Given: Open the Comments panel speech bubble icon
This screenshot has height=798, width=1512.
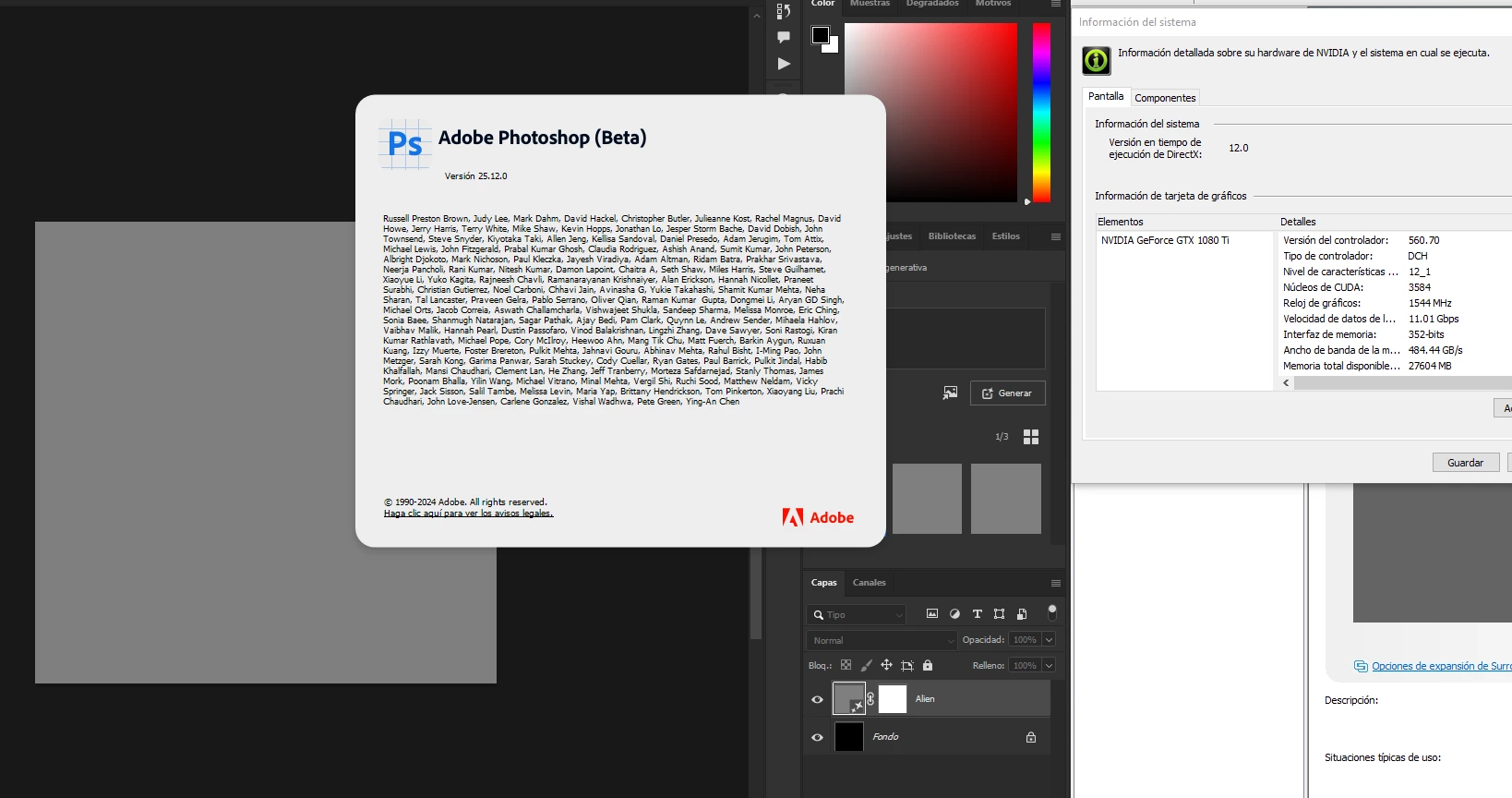Looking at the screenshot, I should [x=784, y=37].
